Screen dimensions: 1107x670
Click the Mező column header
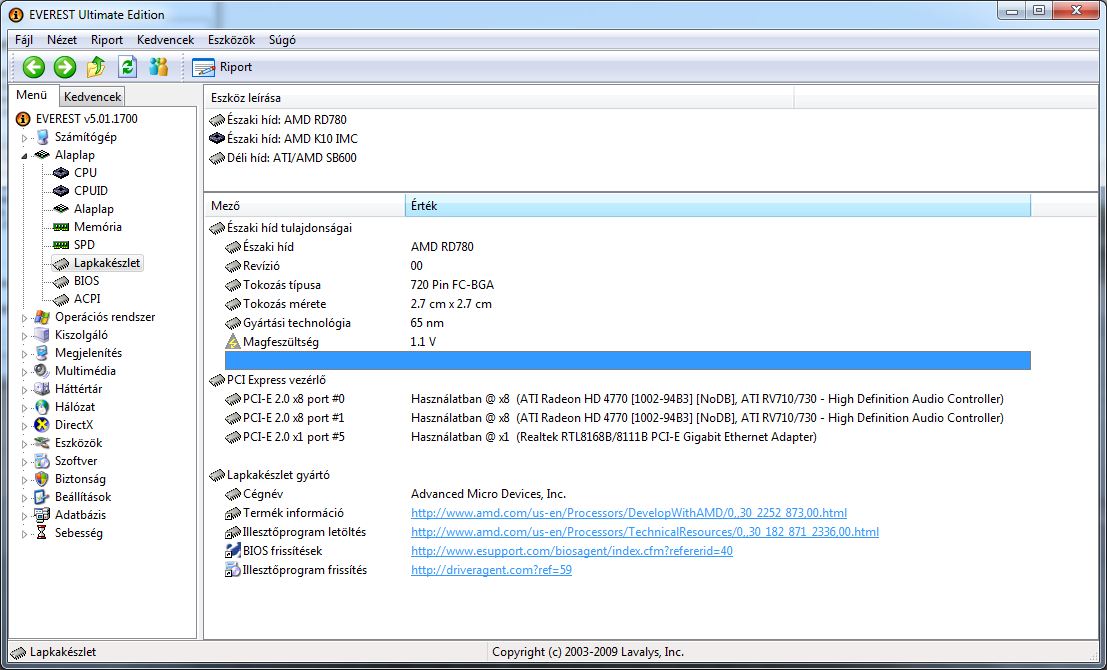304,206
